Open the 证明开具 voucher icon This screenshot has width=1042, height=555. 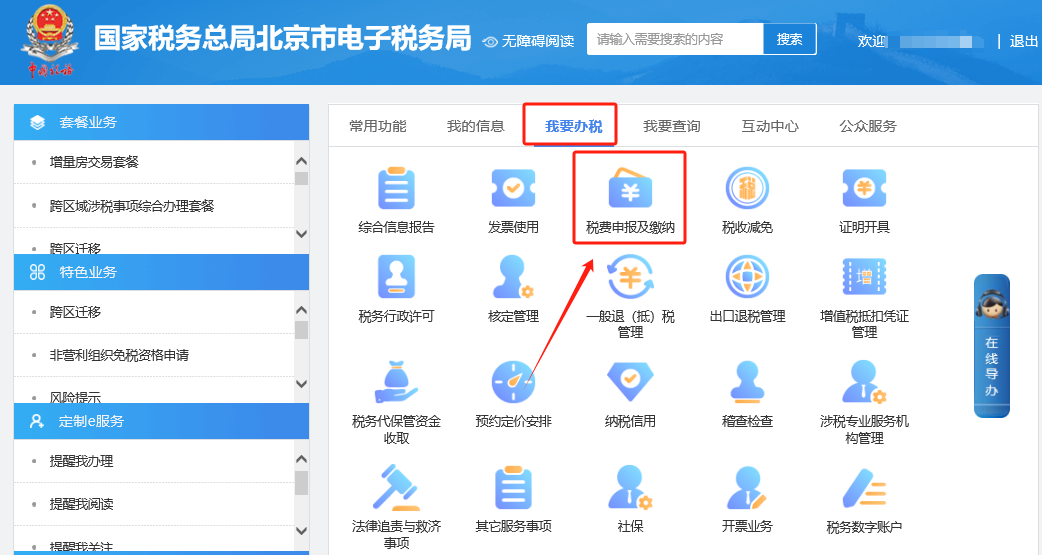click(x=864, y=188)
